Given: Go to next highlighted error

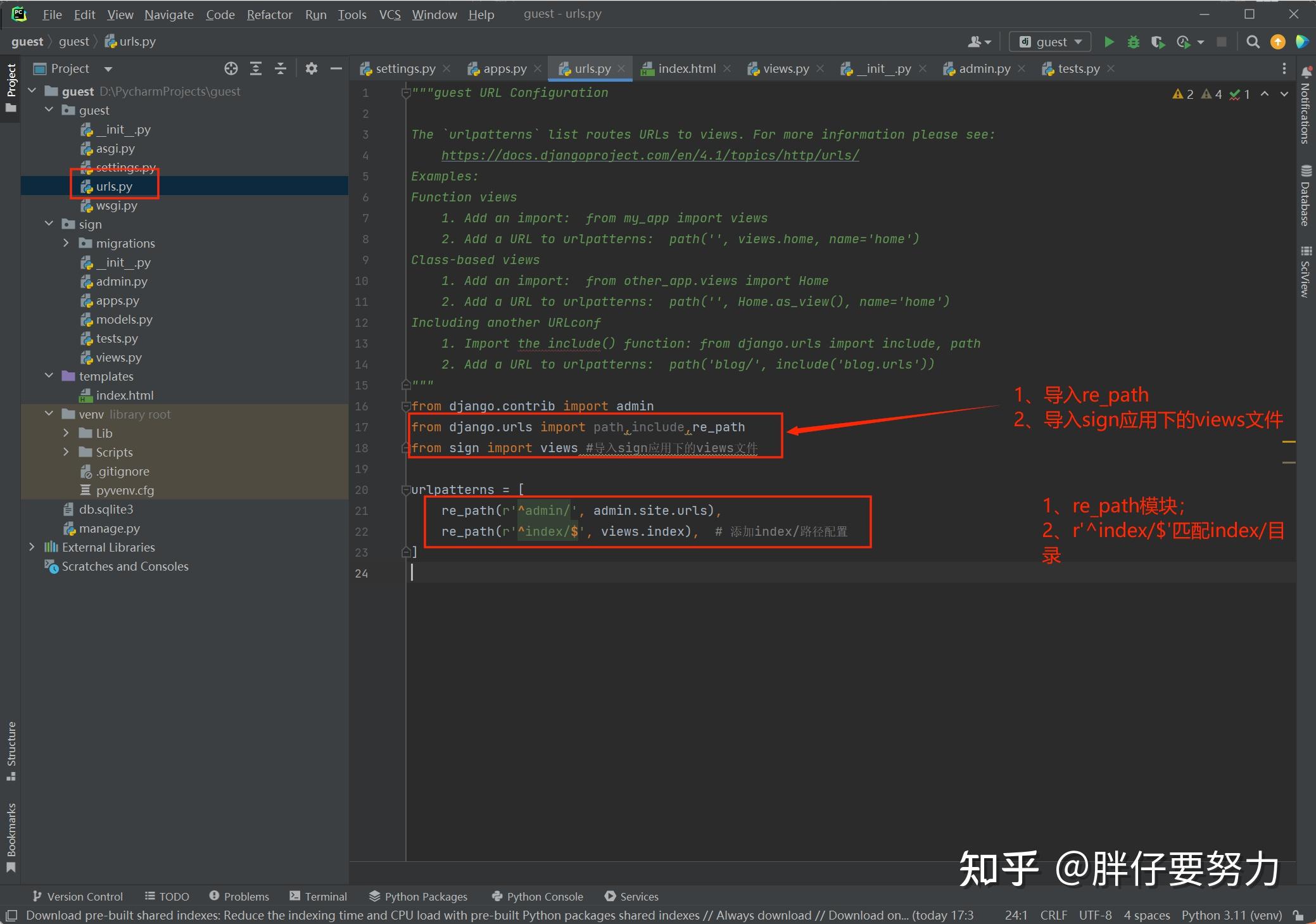Looking at the screenshot, I should [1284, 94].
